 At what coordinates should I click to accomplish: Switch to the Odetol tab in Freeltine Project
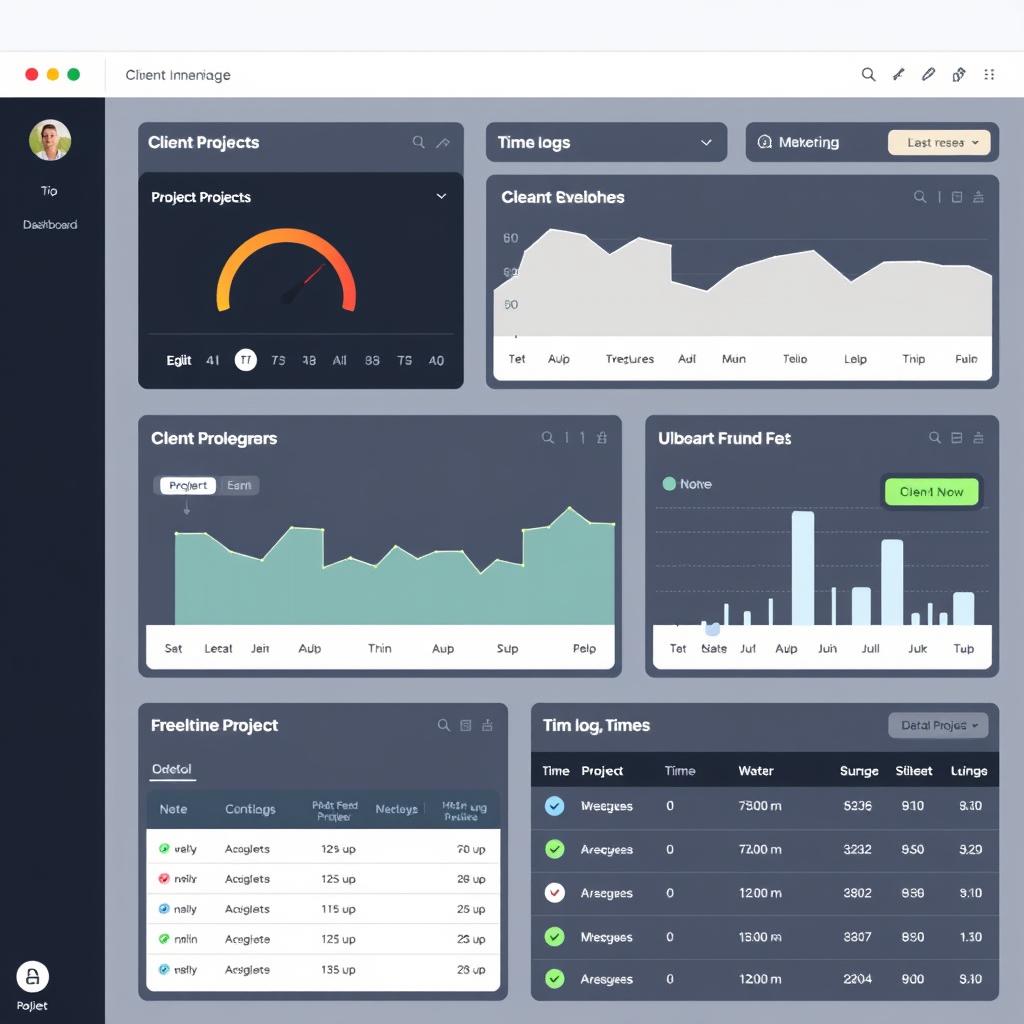pos(171,769)
